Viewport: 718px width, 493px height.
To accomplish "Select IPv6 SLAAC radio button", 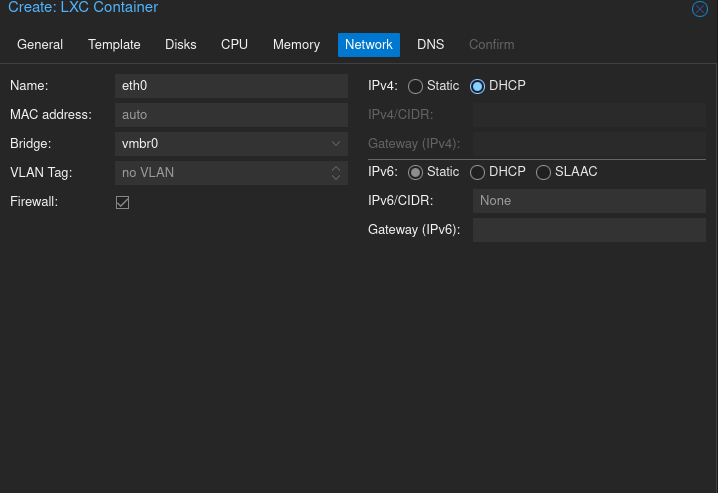I will pyautogui.click(x=543, y=172).
